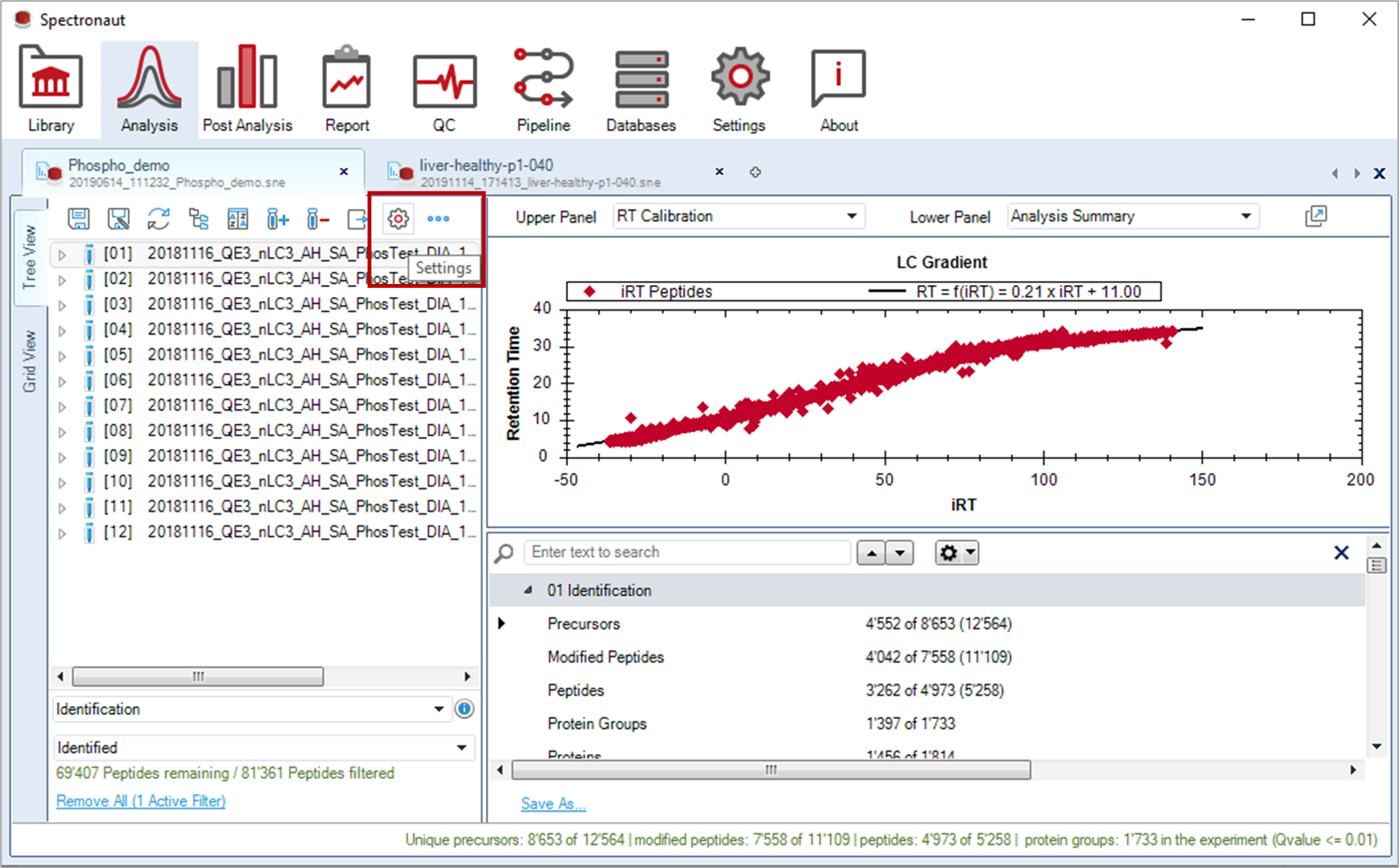Open the Post Analysis perspective
The width and height of the screenshot is (1399, 868).
(247, 89)
